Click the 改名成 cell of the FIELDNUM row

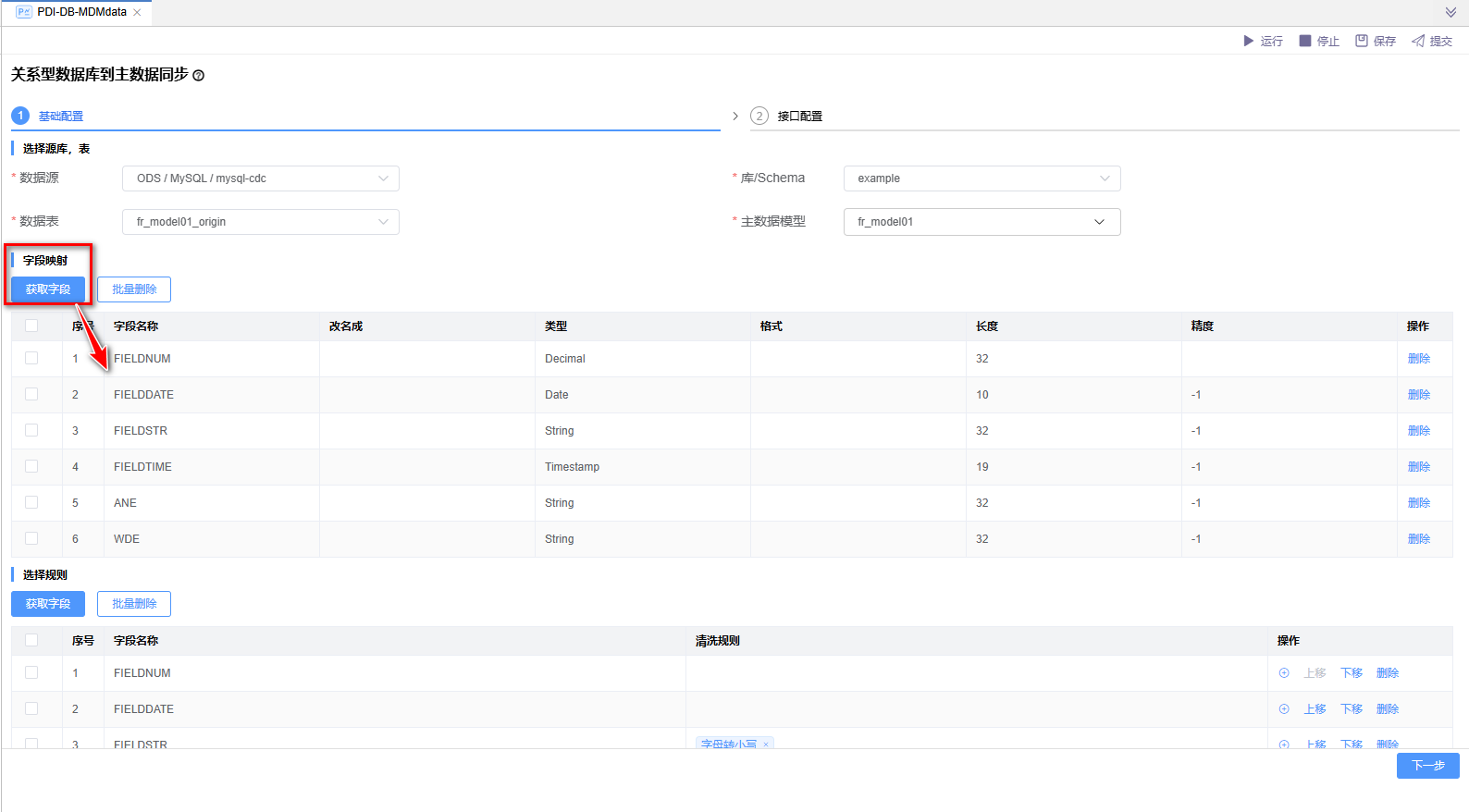[x=427, y=359]
